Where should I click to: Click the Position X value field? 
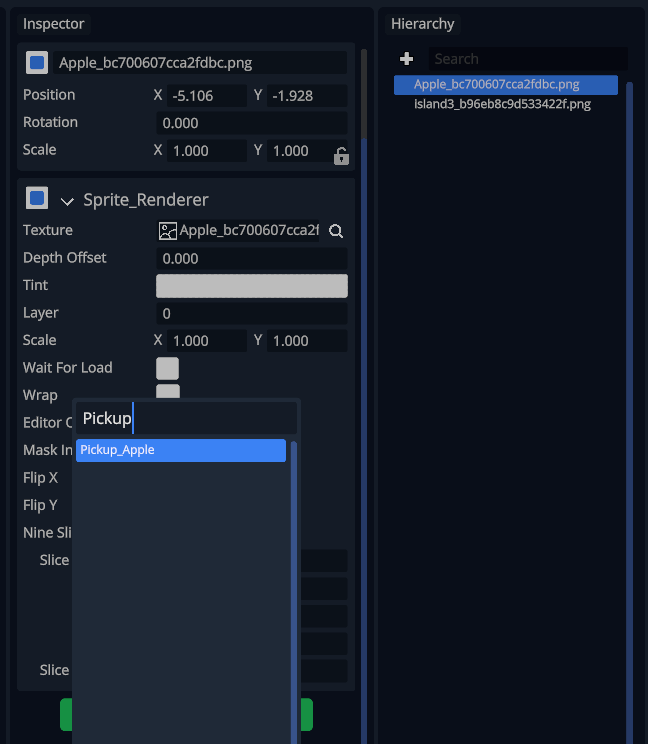[206, 96]
